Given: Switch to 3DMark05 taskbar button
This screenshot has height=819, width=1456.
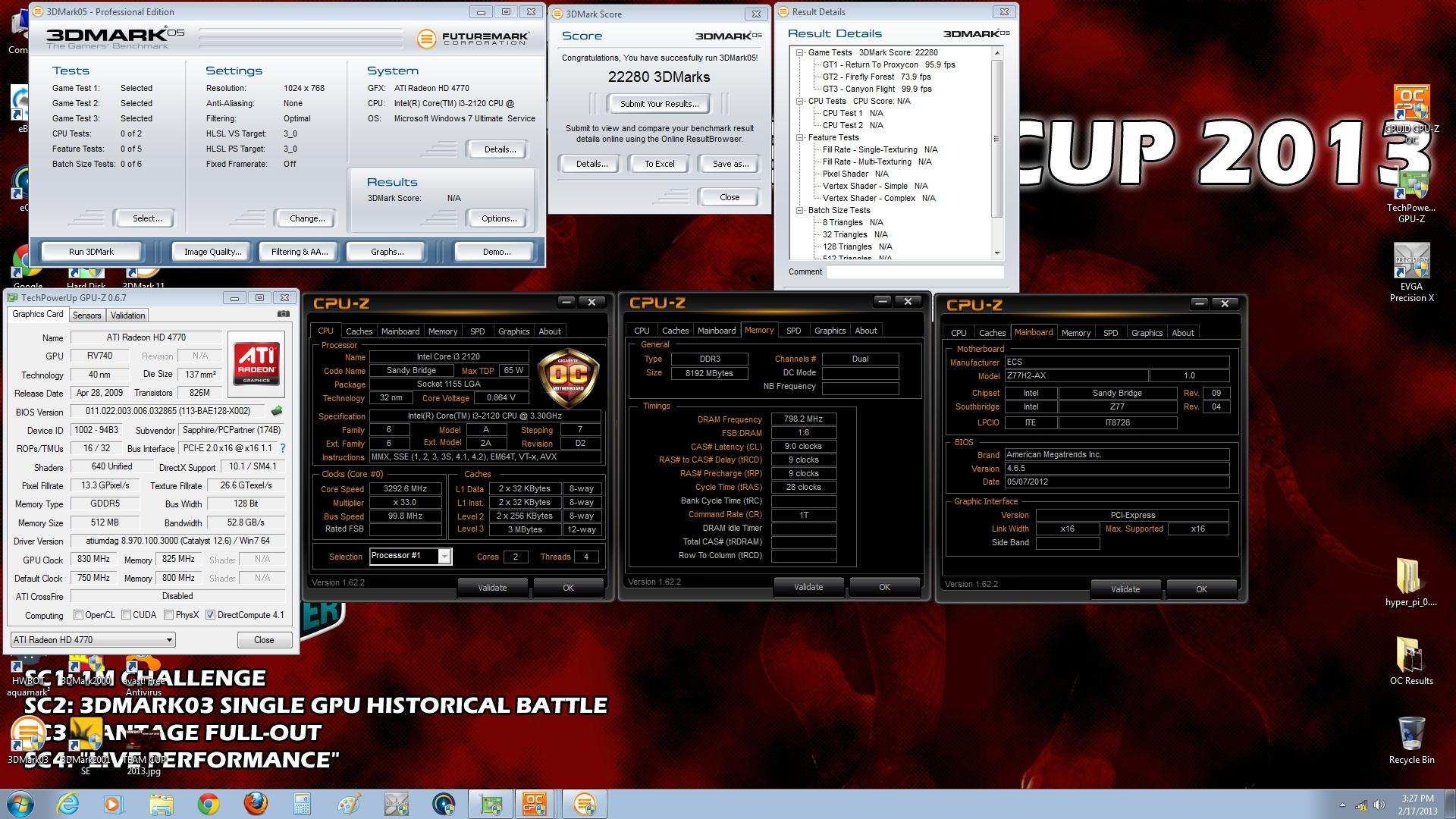Looking at the screenshot, I should (x=585, y=804).
